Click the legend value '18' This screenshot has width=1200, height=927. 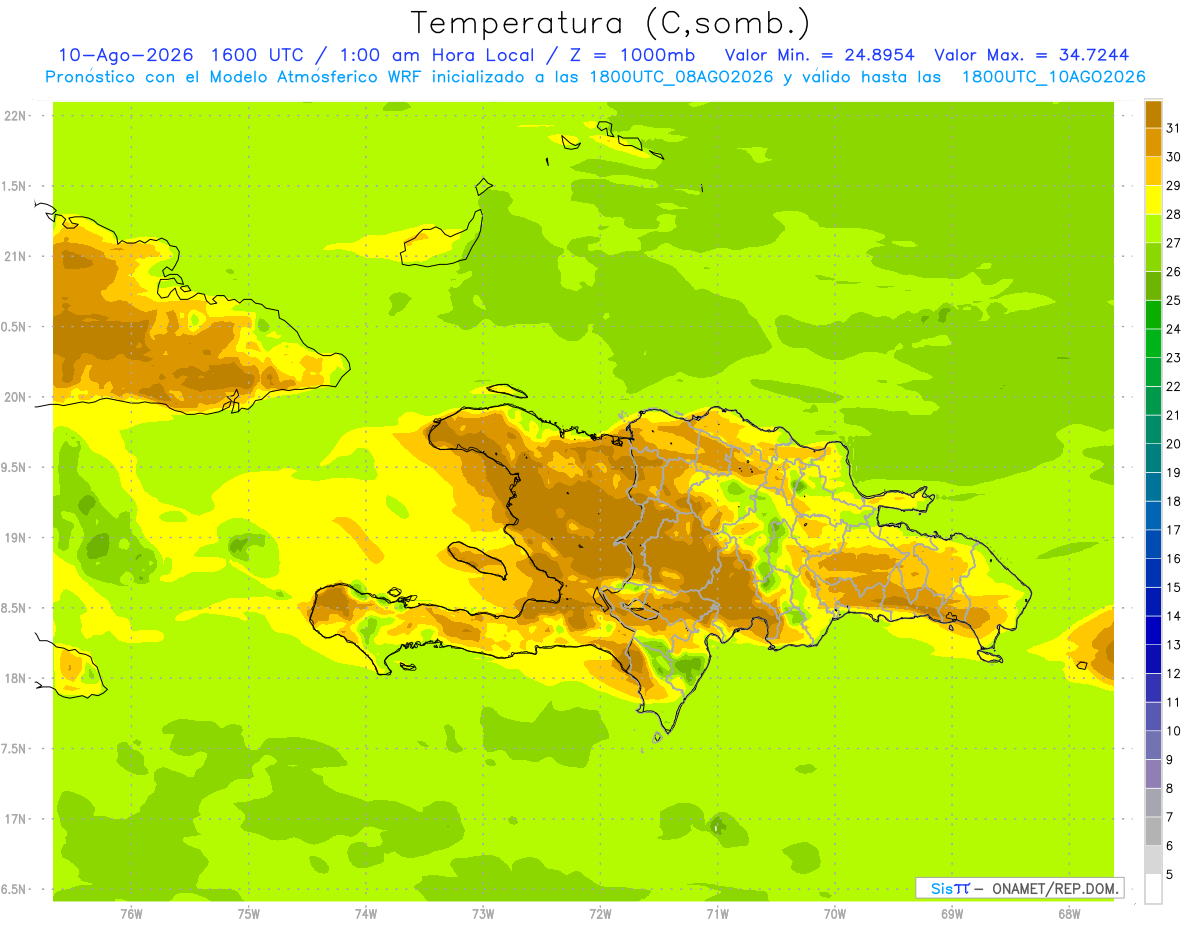point(1174,501)
